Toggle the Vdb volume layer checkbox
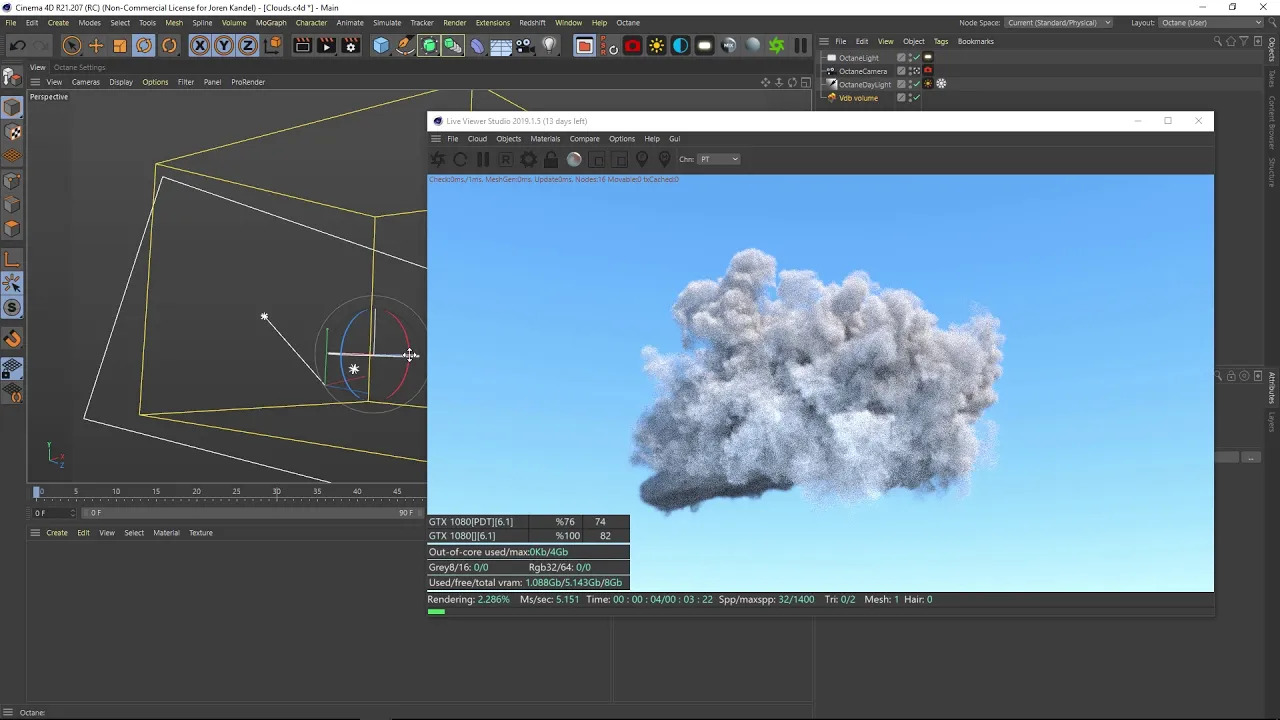 pyautogui.click(x=901, y=98)
